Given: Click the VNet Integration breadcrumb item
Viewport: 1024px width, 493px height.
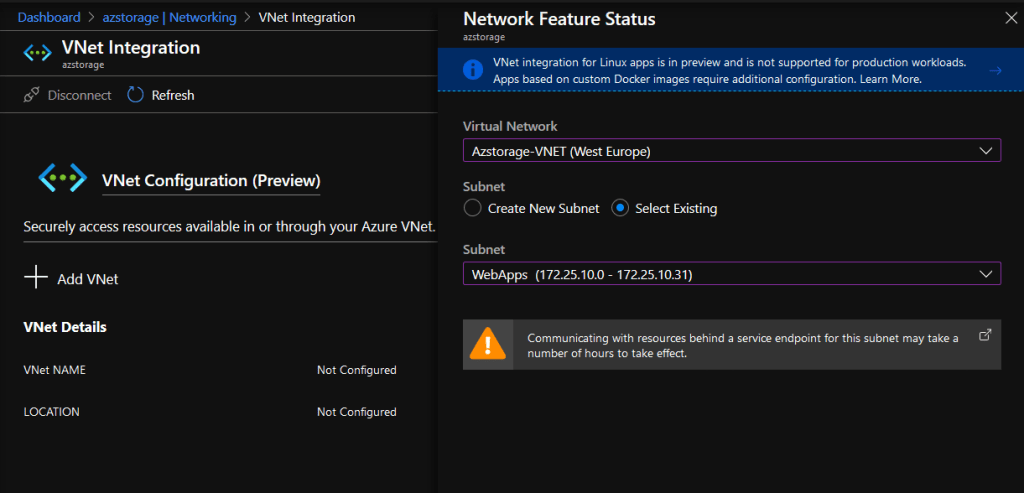Looking at the screenshot, I should tap(306, 17).
